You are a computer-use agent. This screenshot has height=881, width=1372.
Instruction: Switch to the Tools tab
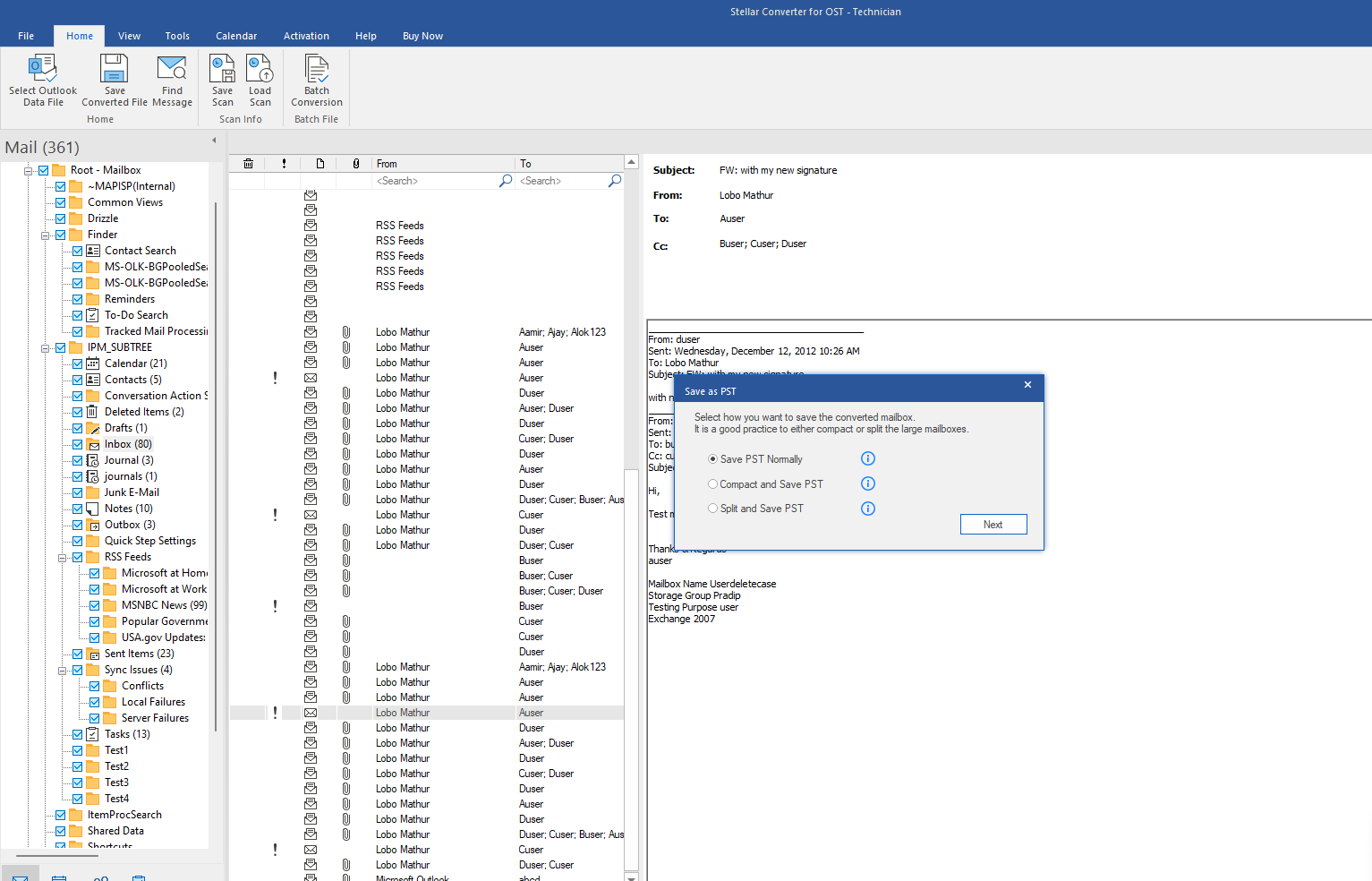pos(177,36)
